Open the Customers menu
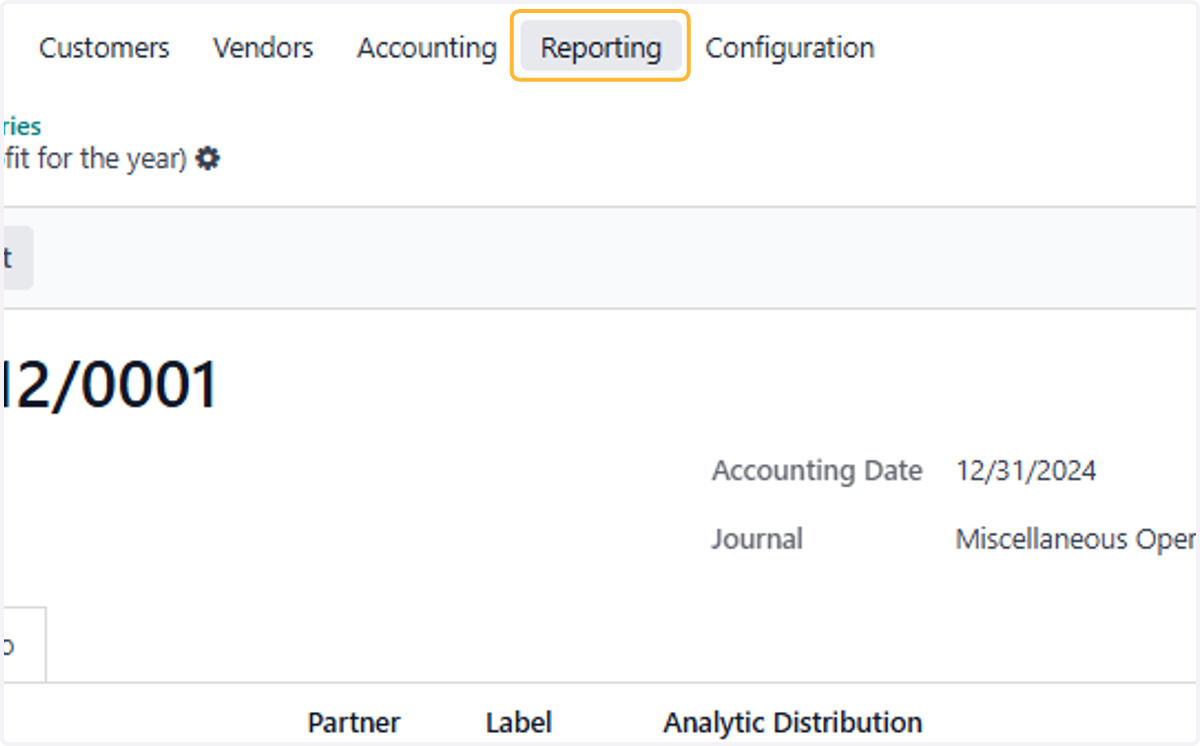Viewport: 1200px width, 746px height. [x=104, y=47]
